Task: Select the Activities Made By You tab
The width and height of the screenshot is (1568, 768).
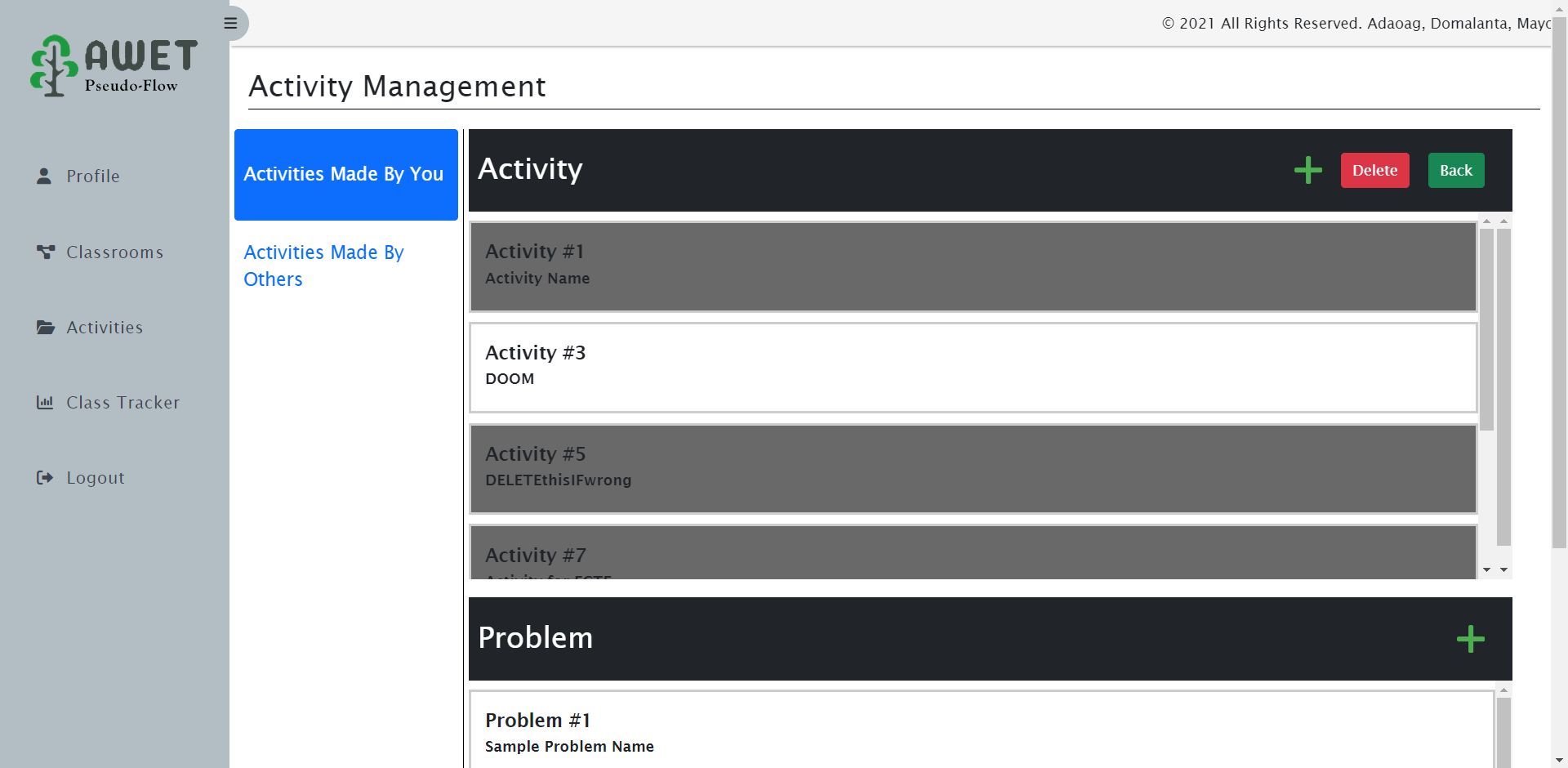Action: tap(345, 174)
